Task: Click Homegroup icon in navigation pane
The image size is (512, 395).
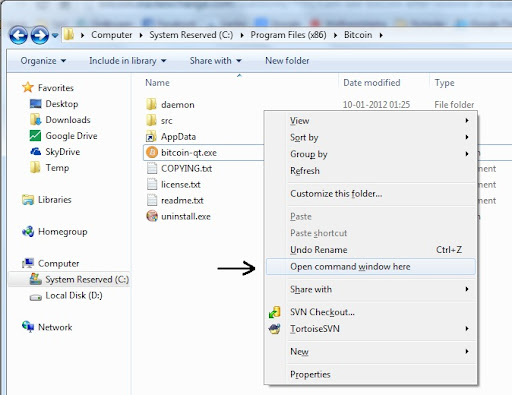Action: tap(28, 232)
